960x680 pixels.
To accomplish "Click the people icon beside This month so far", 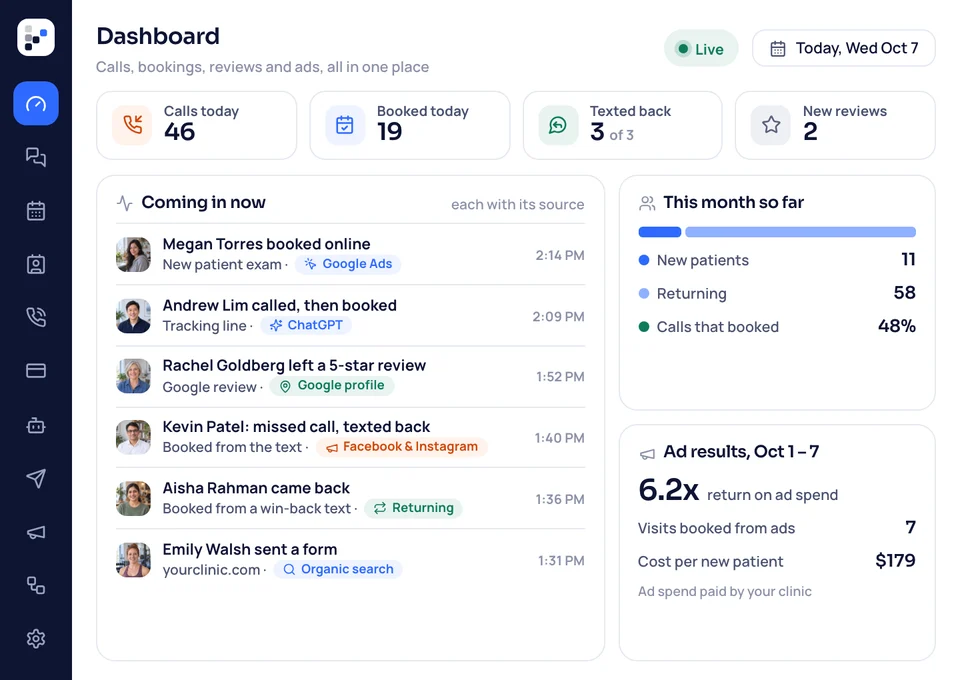I will pos(647,203).
